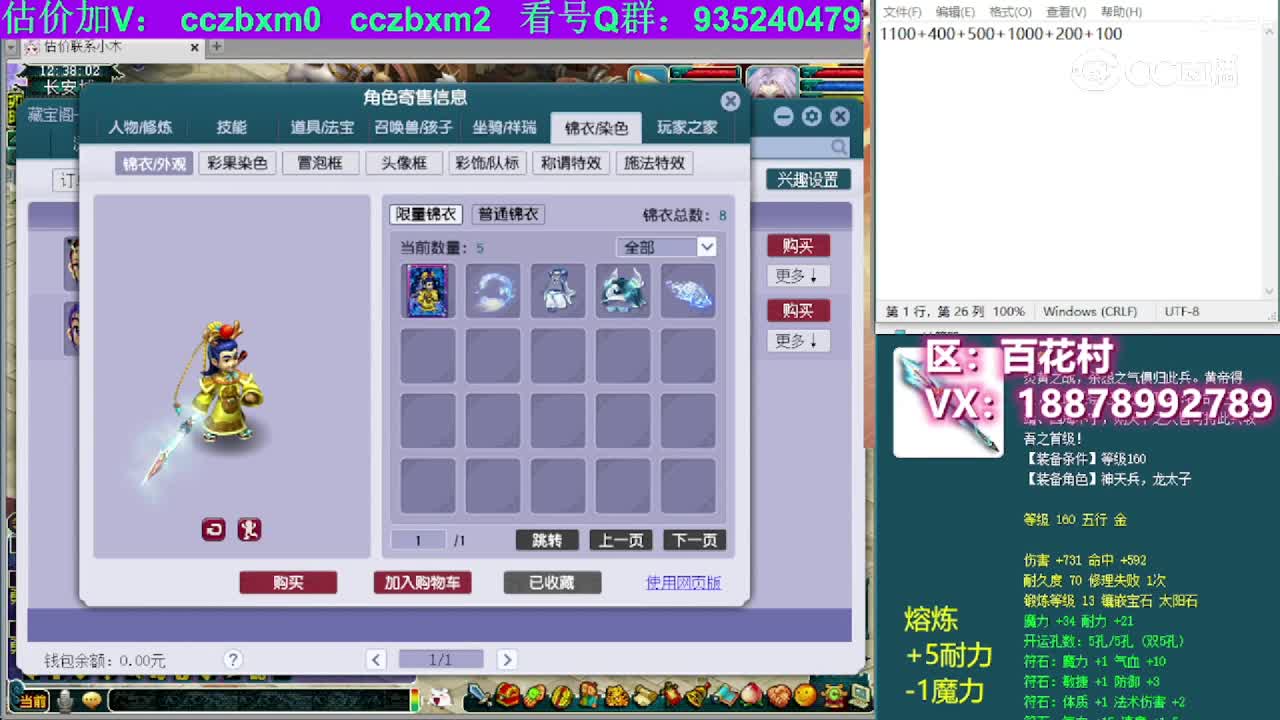Toggle to 普通锦衣 filter

click(508, 214)
